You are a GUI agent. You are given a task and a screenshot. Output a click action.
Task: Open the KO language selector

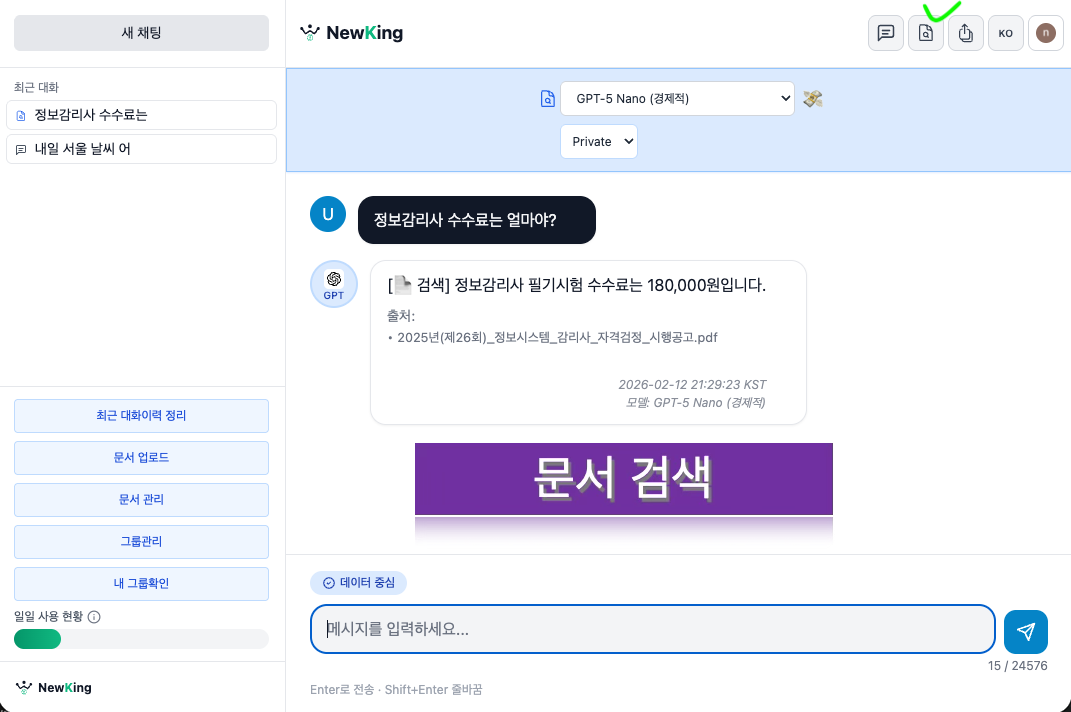pyautogui.click(x=1005, y=33)
